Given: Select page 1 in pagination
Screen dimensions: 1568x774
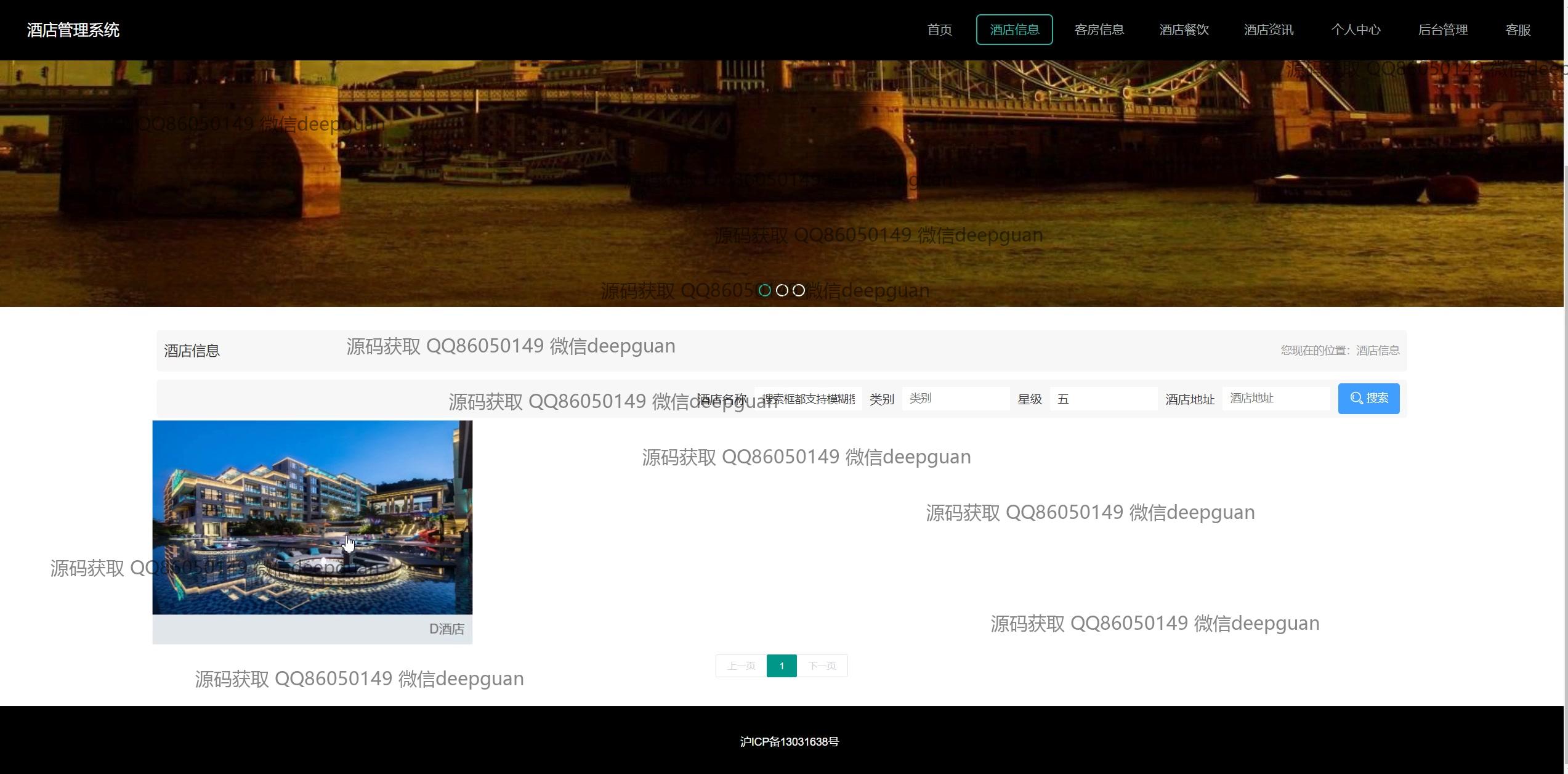Looking at the screenshot, I should 782,666.
